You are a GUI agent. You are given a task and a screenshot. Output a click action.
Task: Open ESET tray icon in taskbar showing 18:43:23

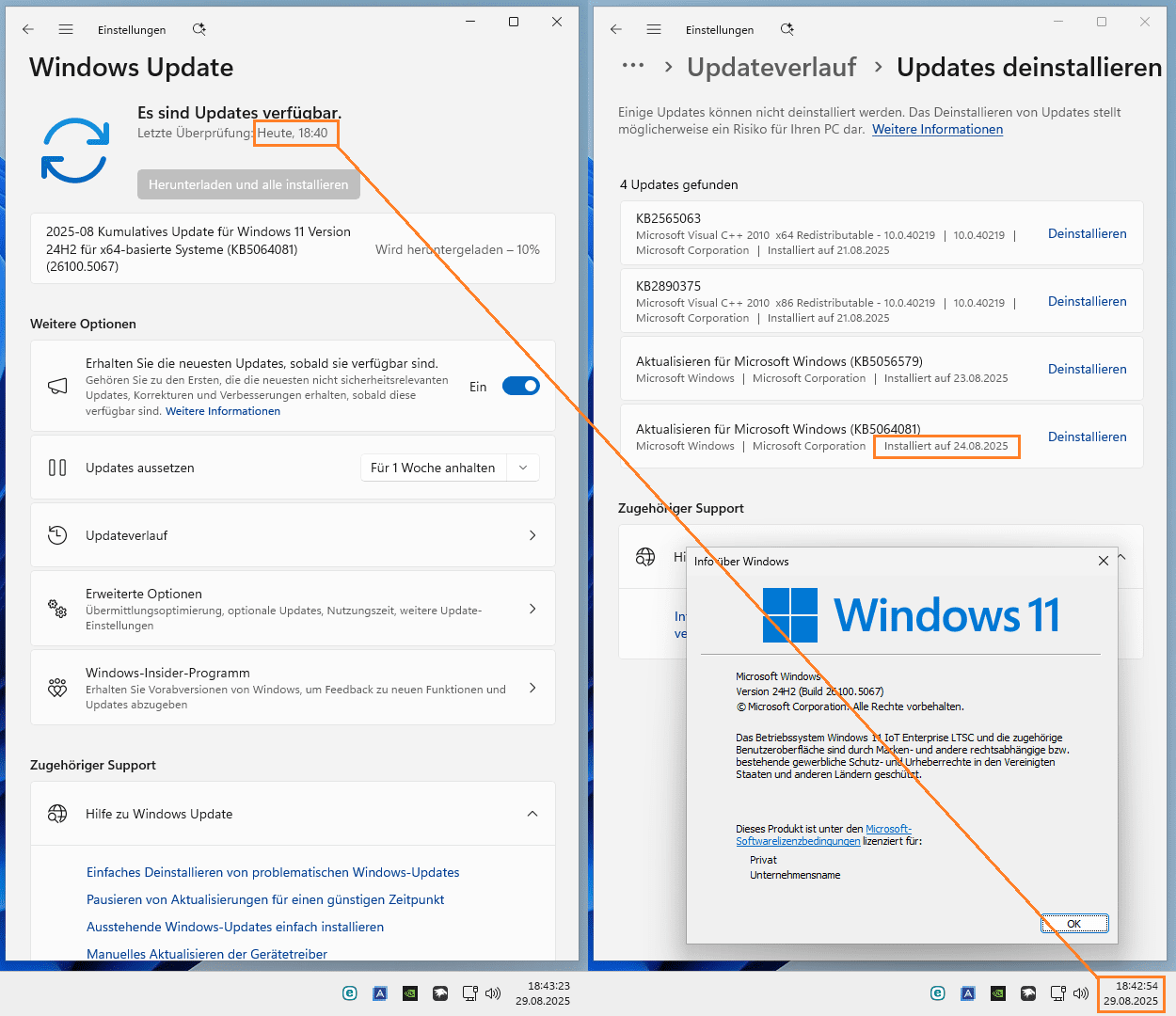[x=350, y=992]
